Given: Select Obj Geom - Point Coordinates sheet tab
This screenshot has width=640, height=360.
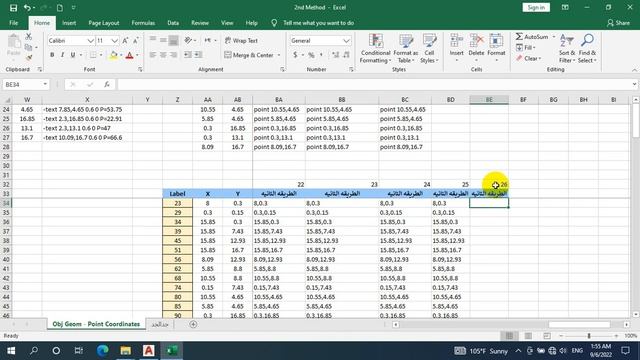Looking at the screenshot, I should click(96, 324).
